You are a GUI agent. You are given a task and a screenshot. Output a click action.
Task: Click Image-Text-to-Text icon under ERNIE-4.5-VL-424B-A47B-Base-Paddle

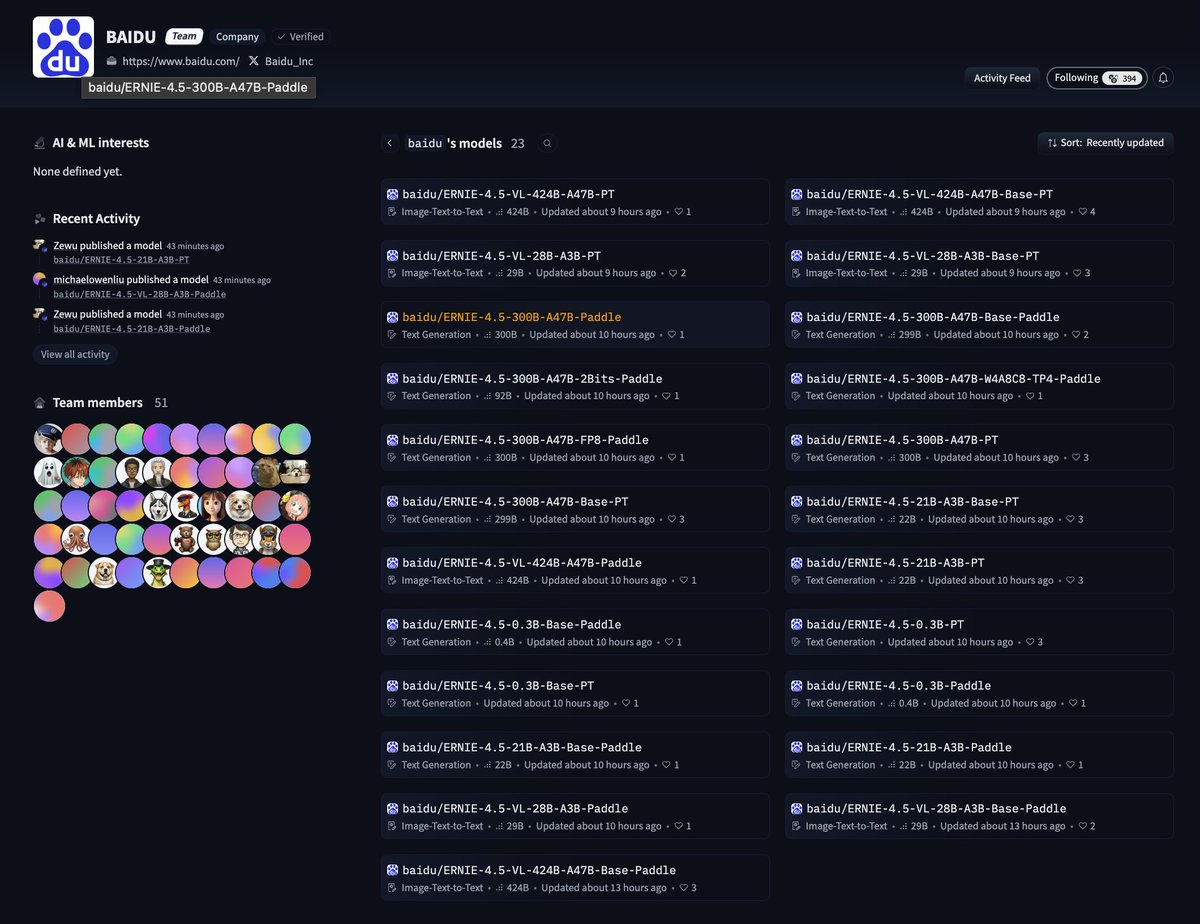pos(392,888)
